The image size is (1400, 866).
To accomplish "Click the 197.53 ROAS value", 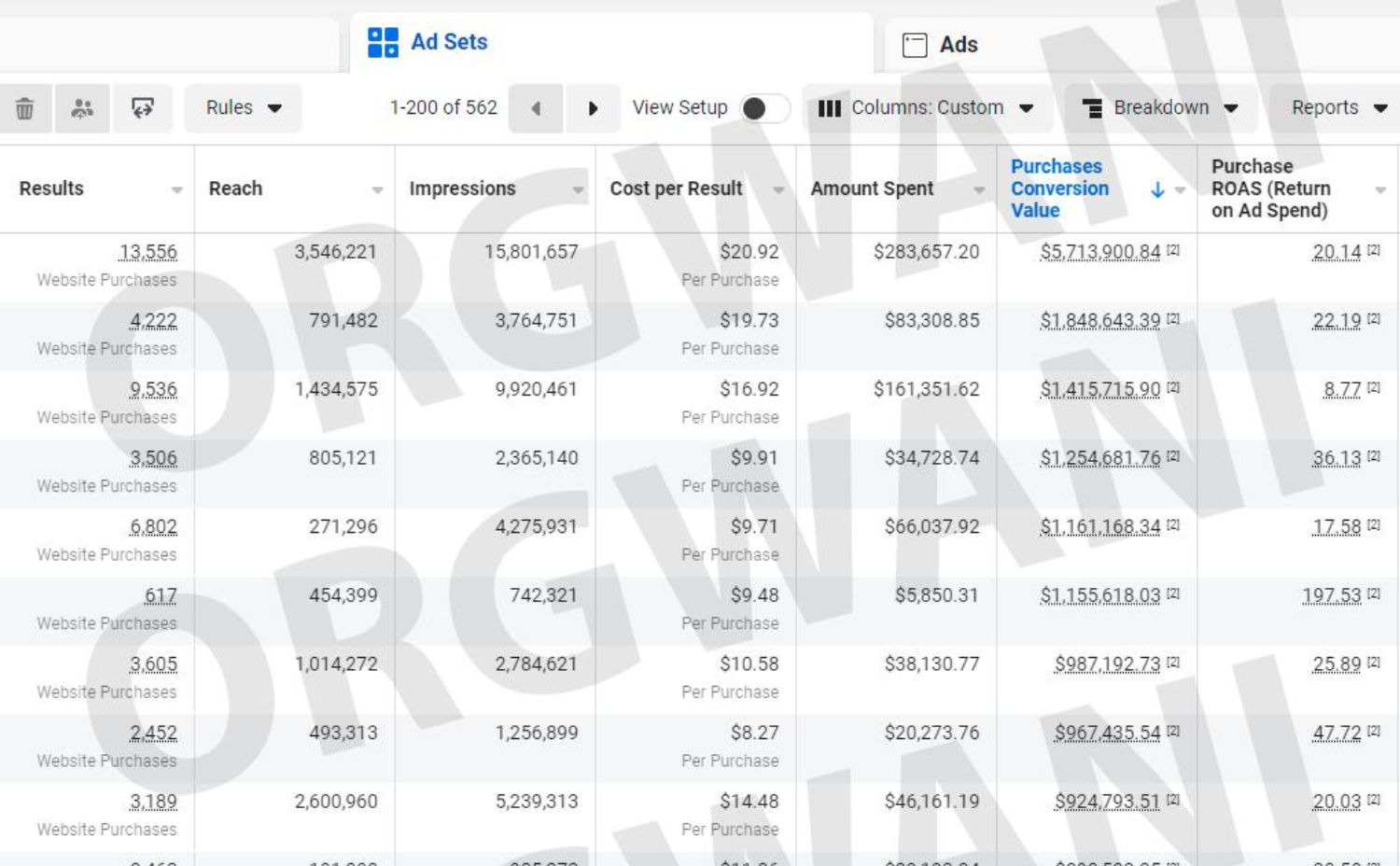I will [x=1332, y=595].
